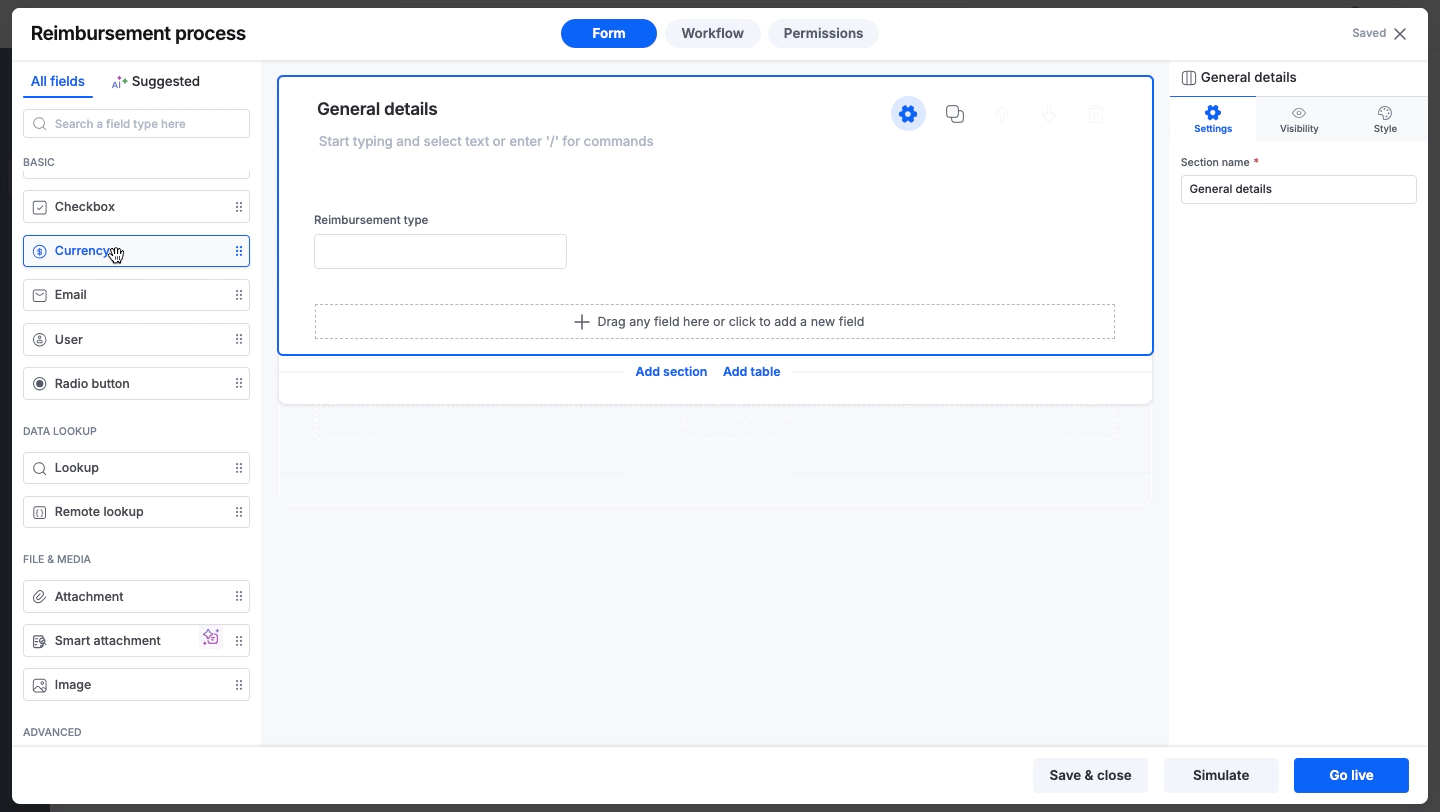This screenshot has width=1440, height=812.
Task: Grab the Checkbox drag handle
Action: (239, 207)
